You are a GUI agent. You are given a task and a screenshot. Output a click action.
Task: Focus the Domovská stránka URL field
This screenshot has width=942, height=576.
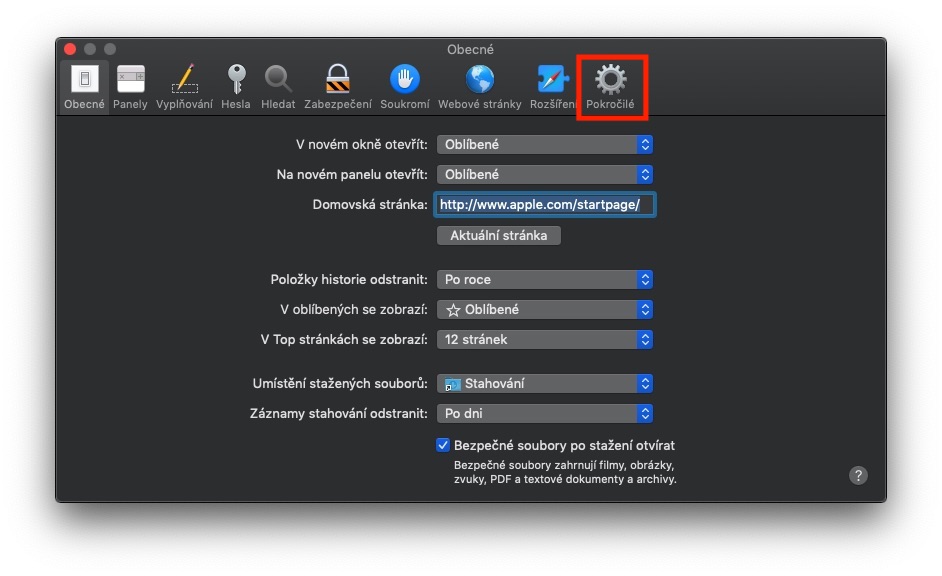tap(545, 205)
